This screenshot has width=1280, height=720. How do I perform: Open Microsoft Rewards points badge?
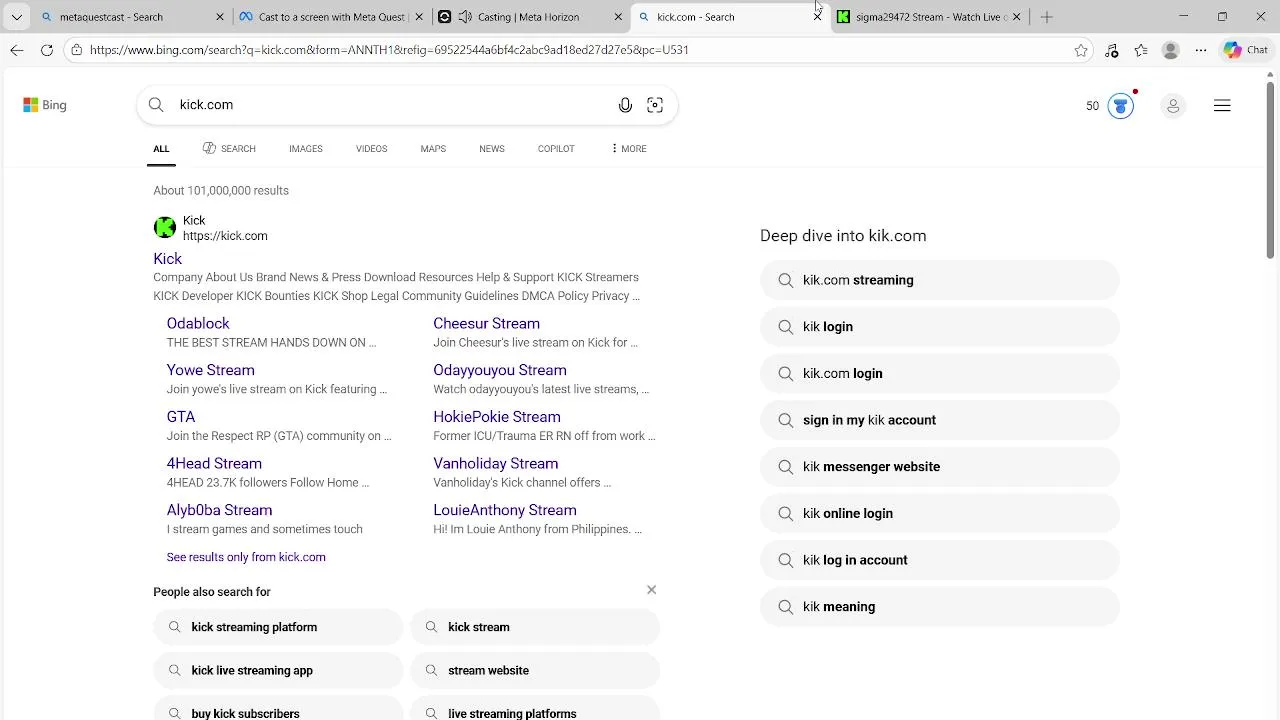coord(1109,105)
